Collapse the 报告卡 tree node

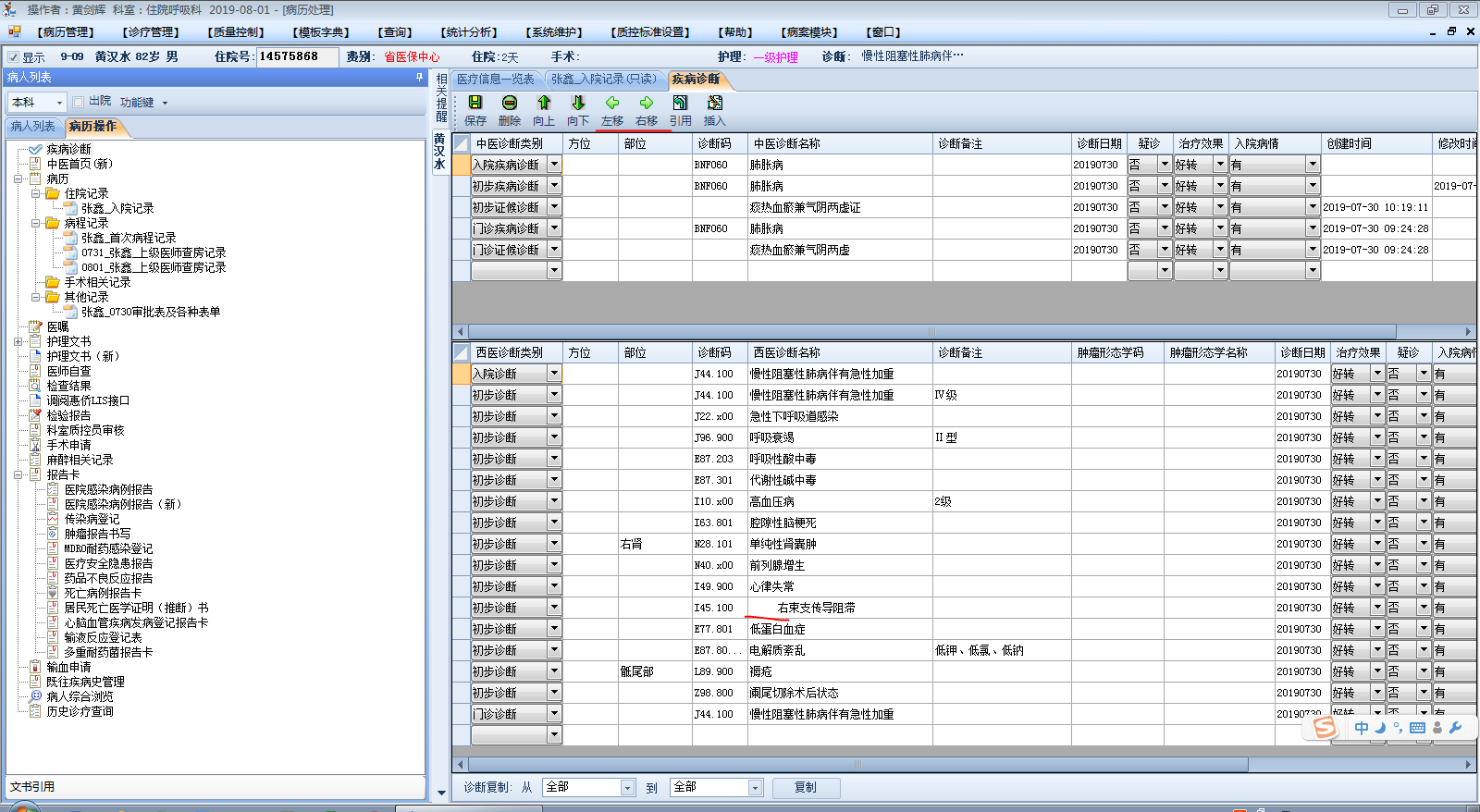[x=18, y=474]
